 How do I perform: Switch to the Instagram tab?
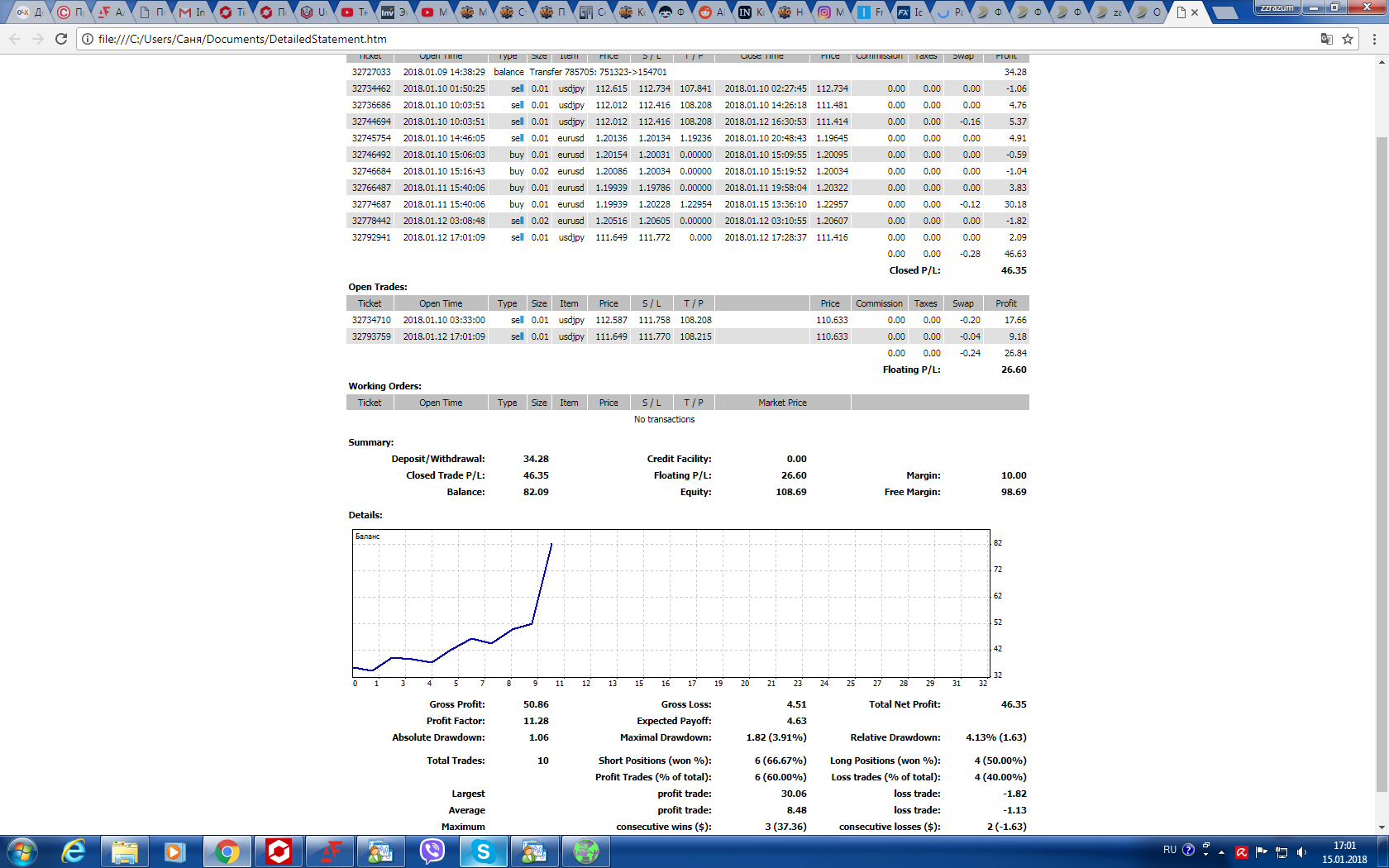[832, 12]
